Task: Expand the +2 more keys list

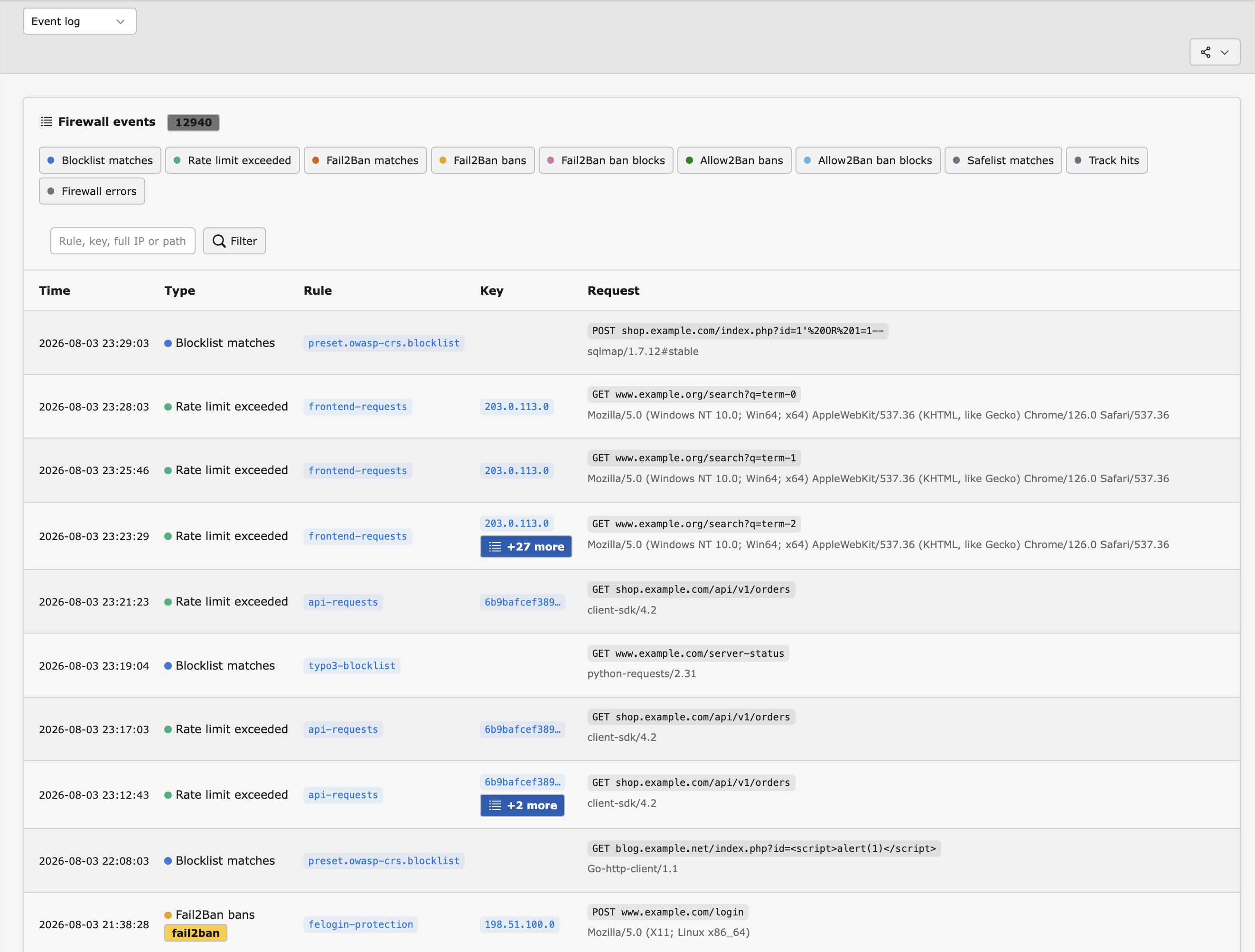Action: [522, 806]
